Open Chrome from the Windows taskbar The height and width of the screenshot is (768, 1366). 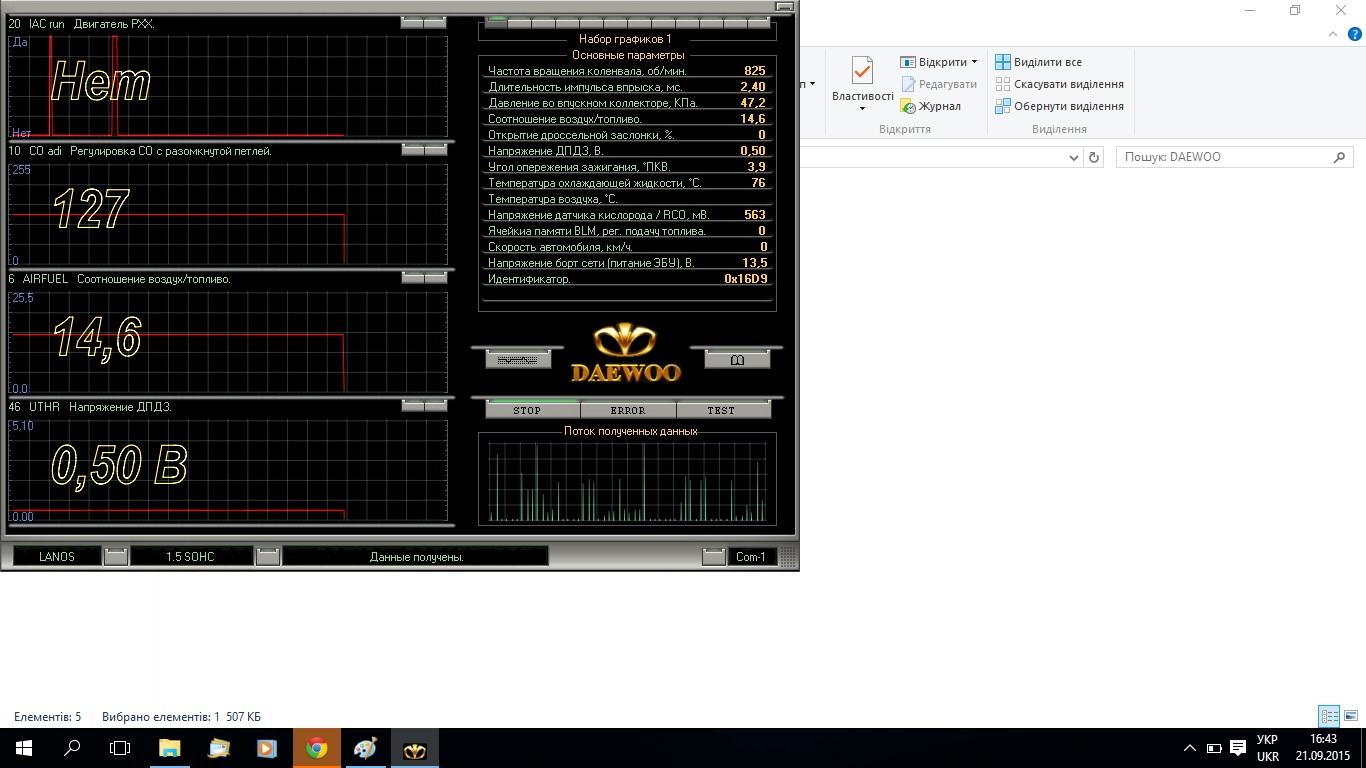317,748
